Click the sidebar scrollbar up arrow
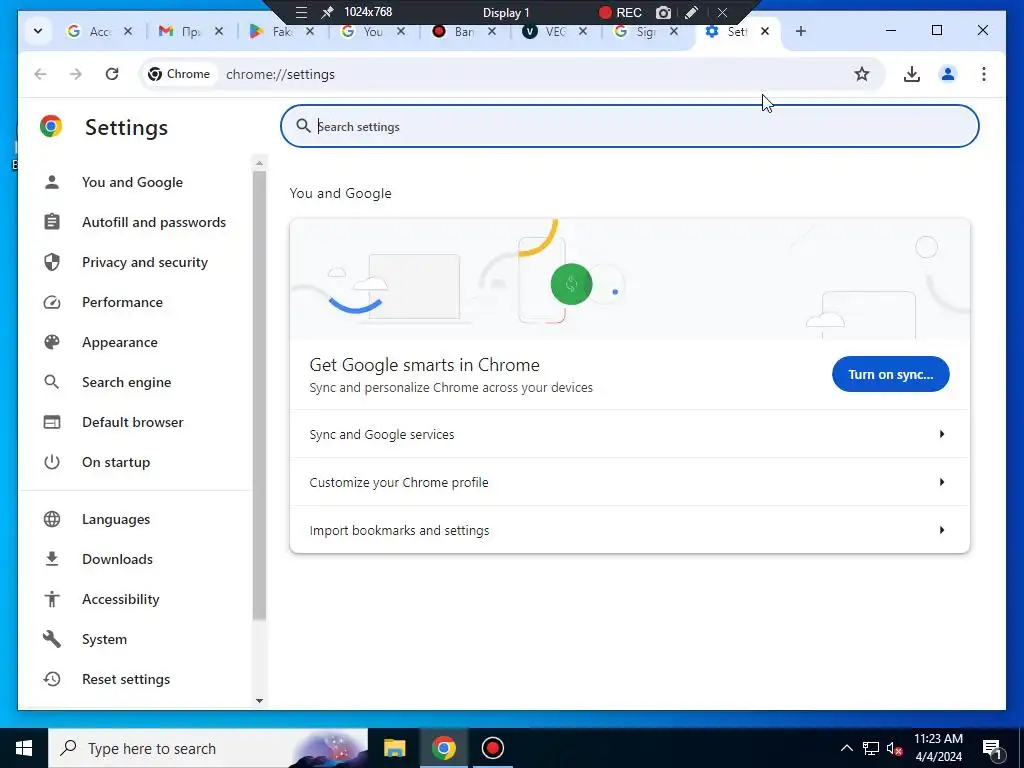The image size is (1024, 768). (x=259, y=163)
